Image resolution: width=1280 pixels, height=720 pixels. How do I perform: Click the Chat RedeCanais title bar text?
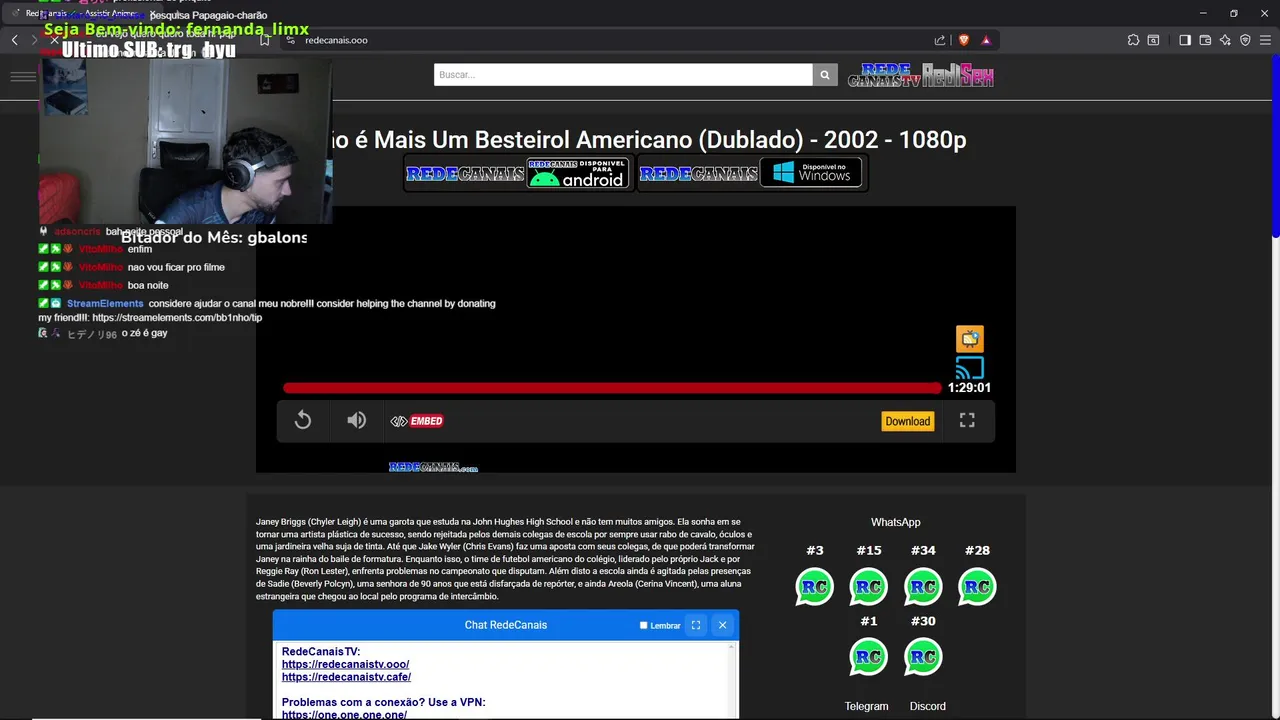pos(505,625)
